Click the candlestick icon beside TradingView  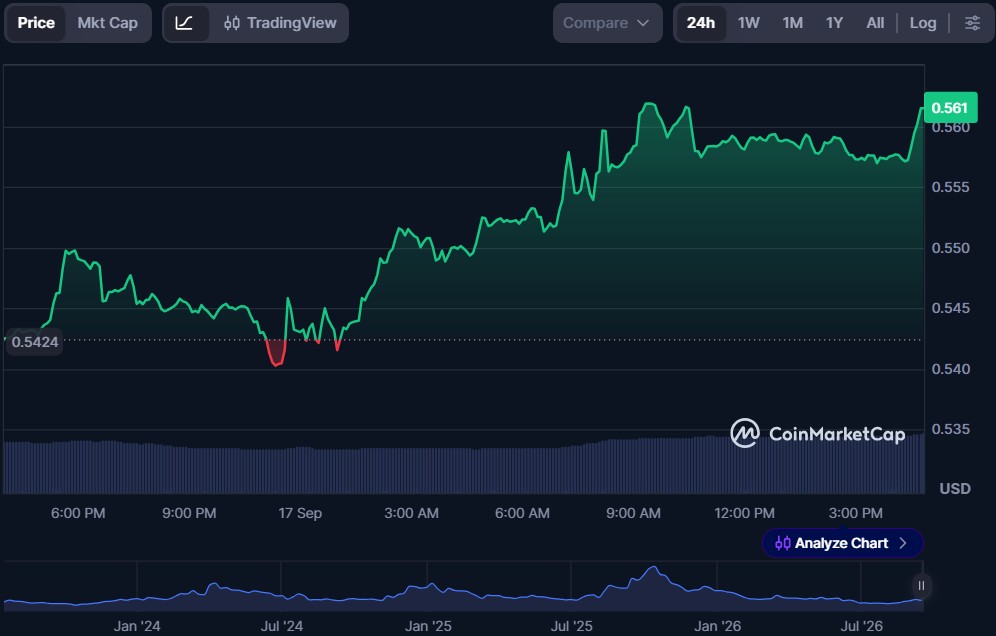point(232,23)
